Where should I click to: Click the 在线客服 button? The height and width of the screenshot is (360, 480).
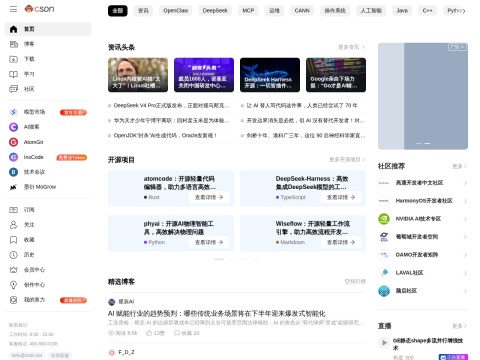[60, 356]
